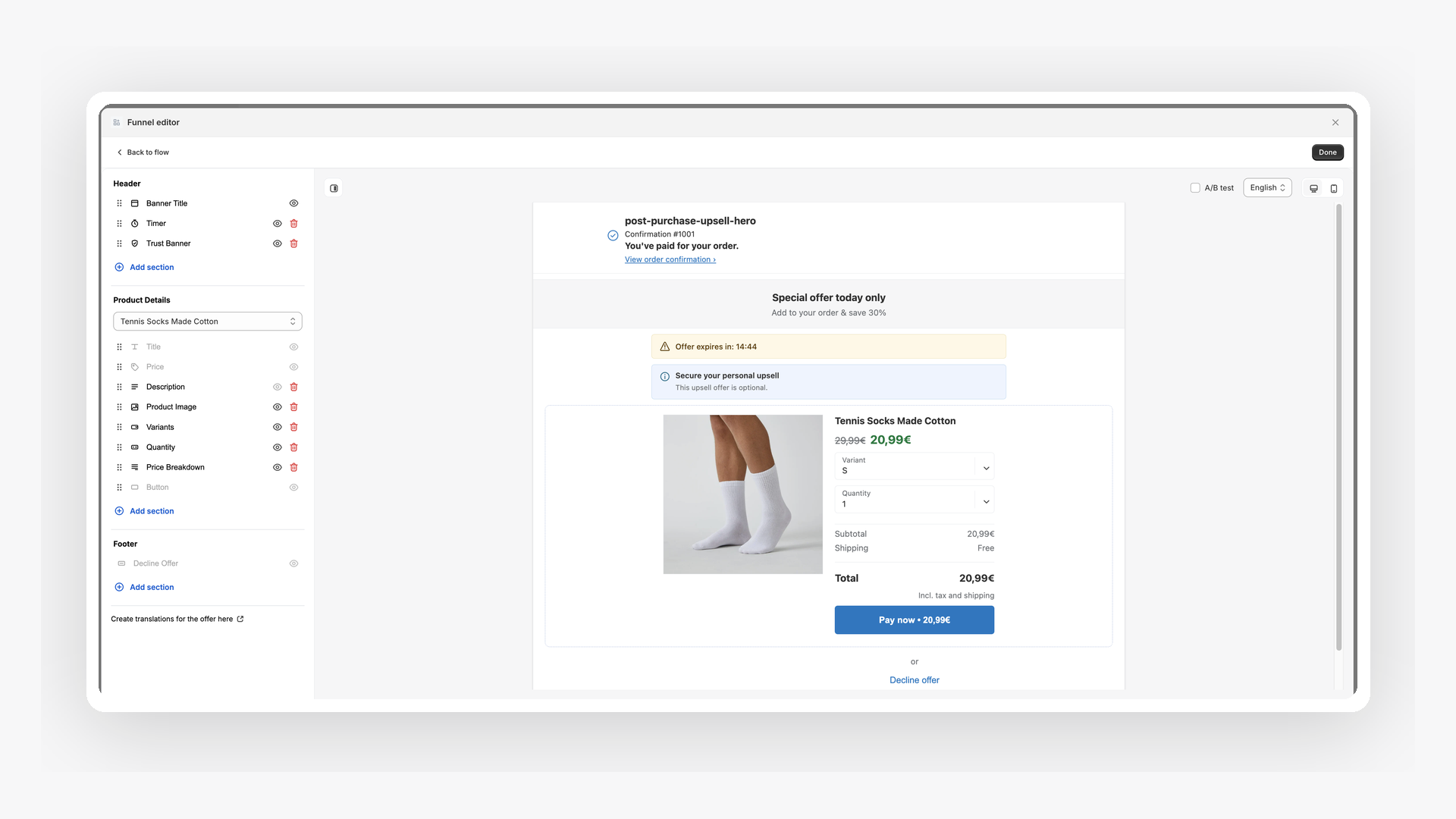Toggle visibility of Banner Title
This screenshot has width=1456, height=819.
294,203
